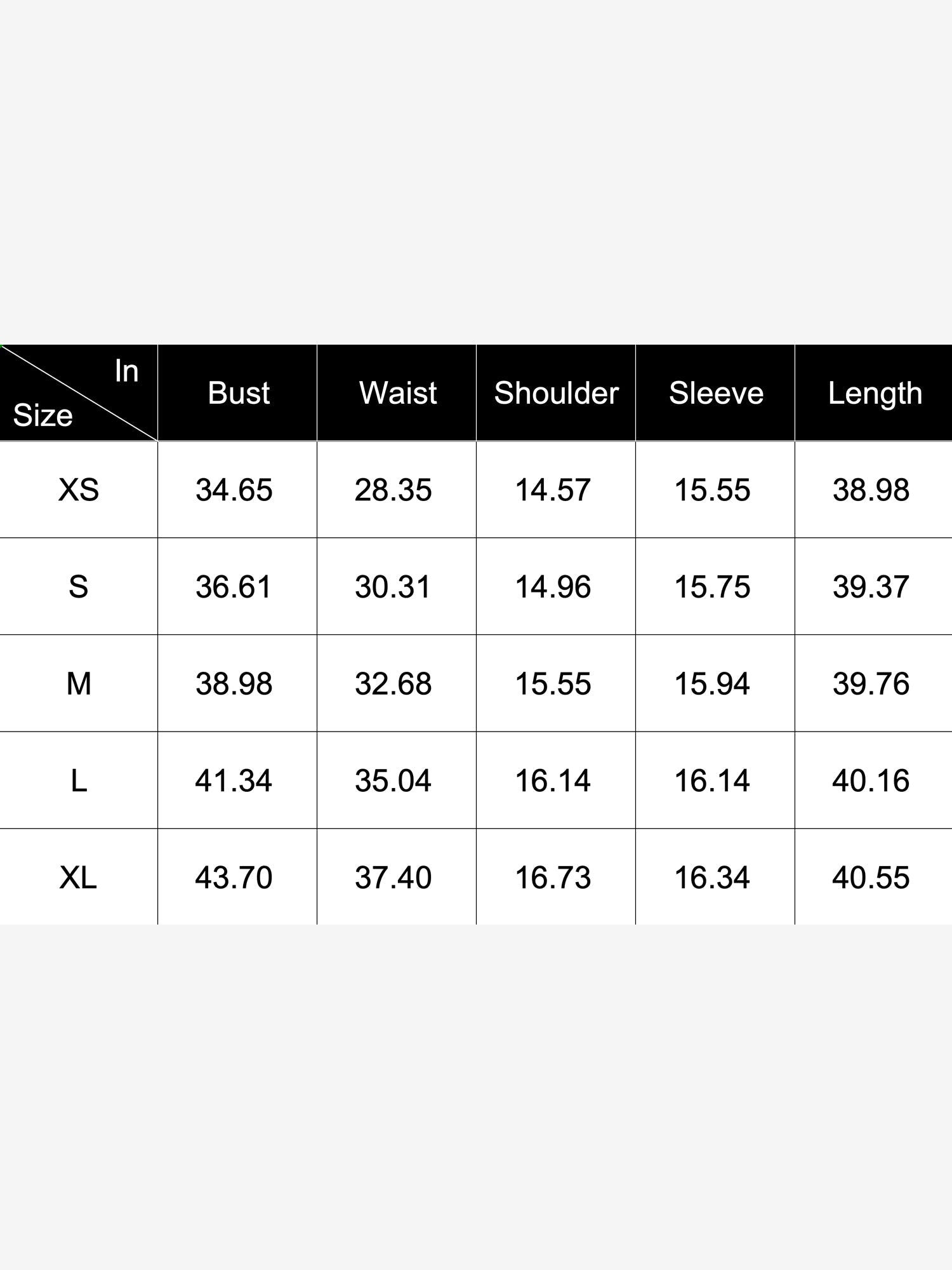The height and width of the screenshot is (1270, 952).
Task: Click the XS length value 38.98
Action: 871,490
